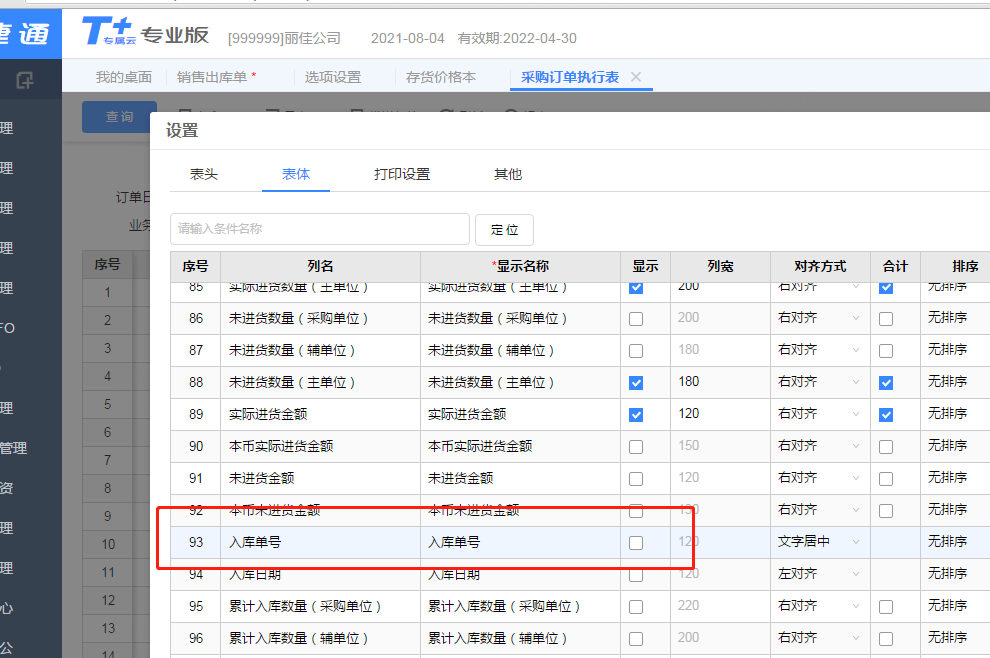This screenshot has width=990, height=658.
Task: Enable display for row 87 未进货数量(辅单位)
Action: (x=636, y=351)
